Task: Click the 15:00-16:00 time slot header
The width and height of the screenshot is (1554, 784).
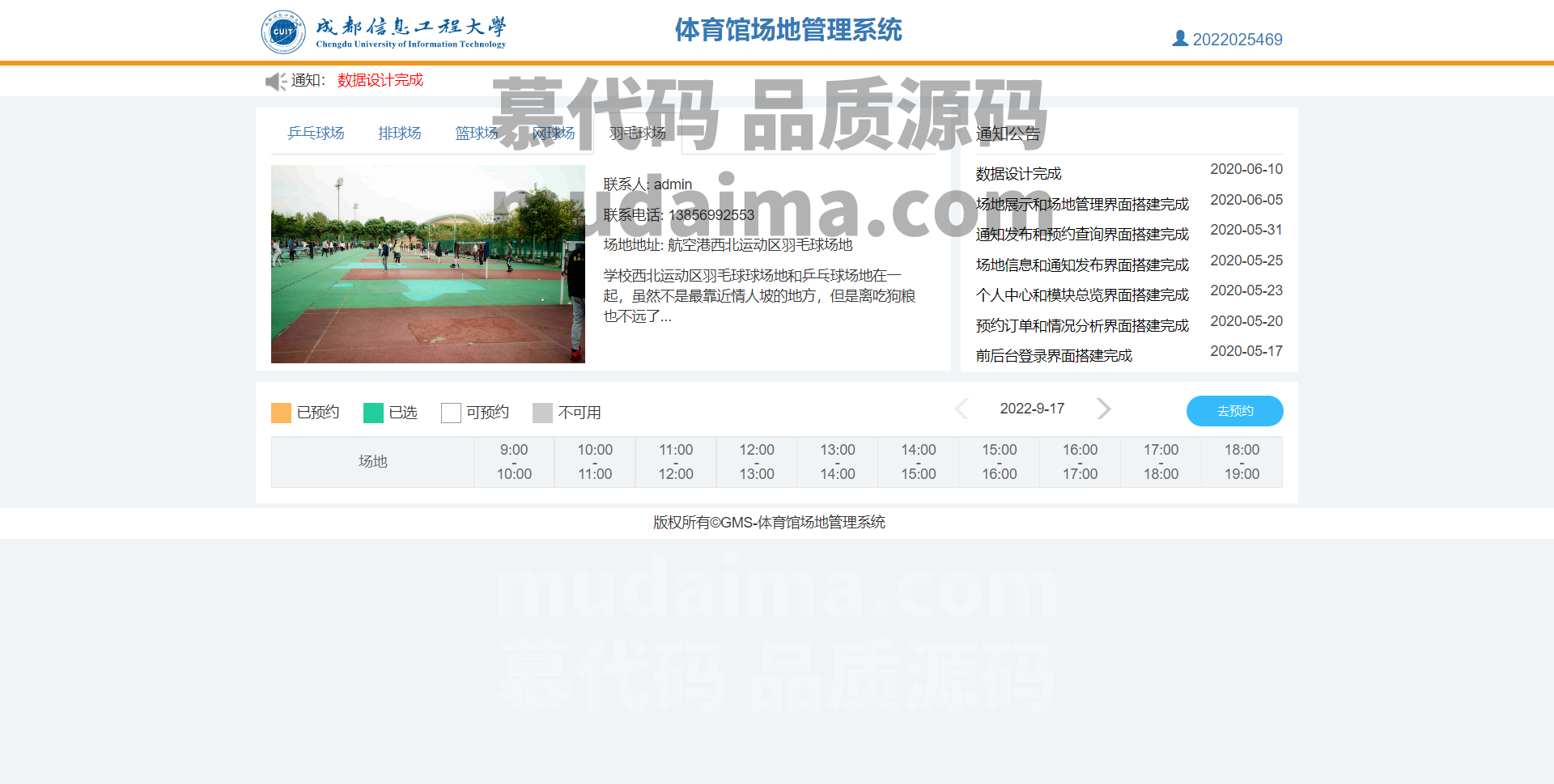Action: (1000, 462)
